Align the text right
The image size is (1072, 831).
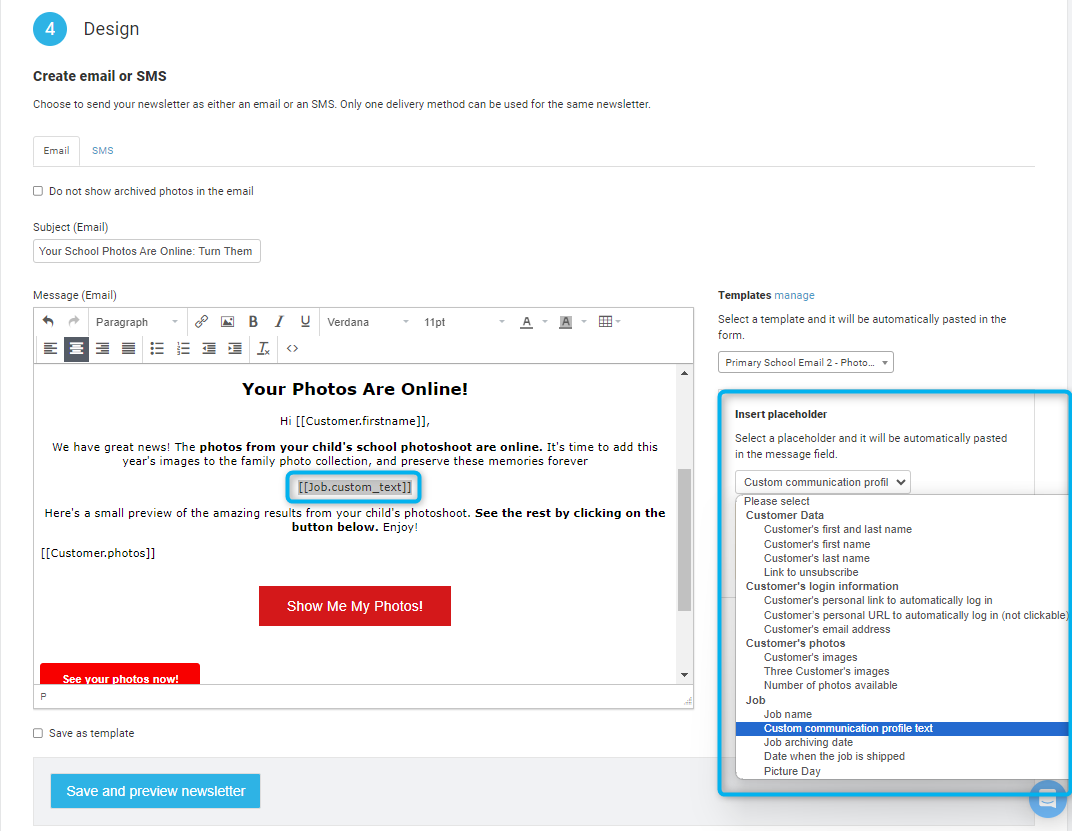tap(103, 349)
